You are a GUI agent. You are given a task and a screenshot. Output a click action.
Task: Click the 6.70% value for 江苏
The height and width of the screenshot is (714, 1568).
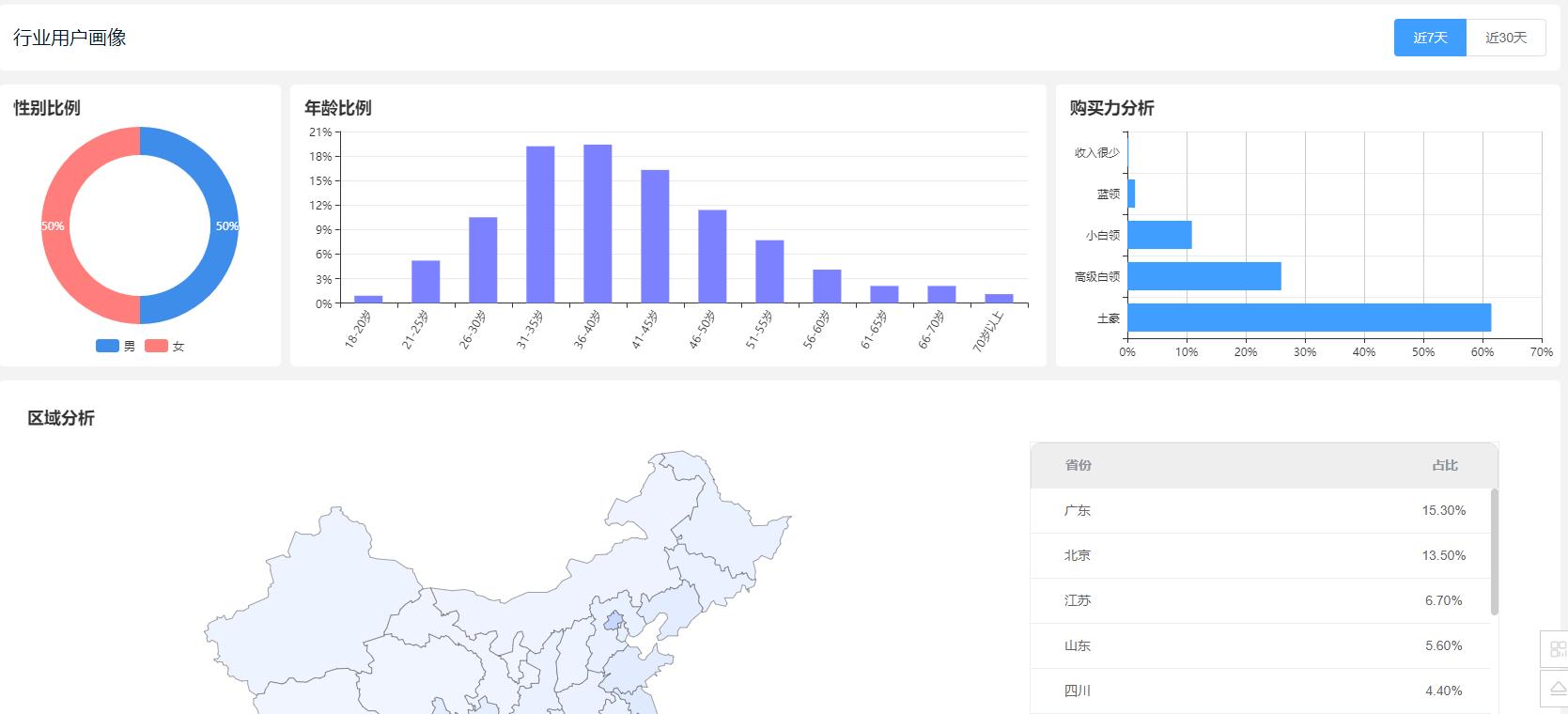[1444, 600]
